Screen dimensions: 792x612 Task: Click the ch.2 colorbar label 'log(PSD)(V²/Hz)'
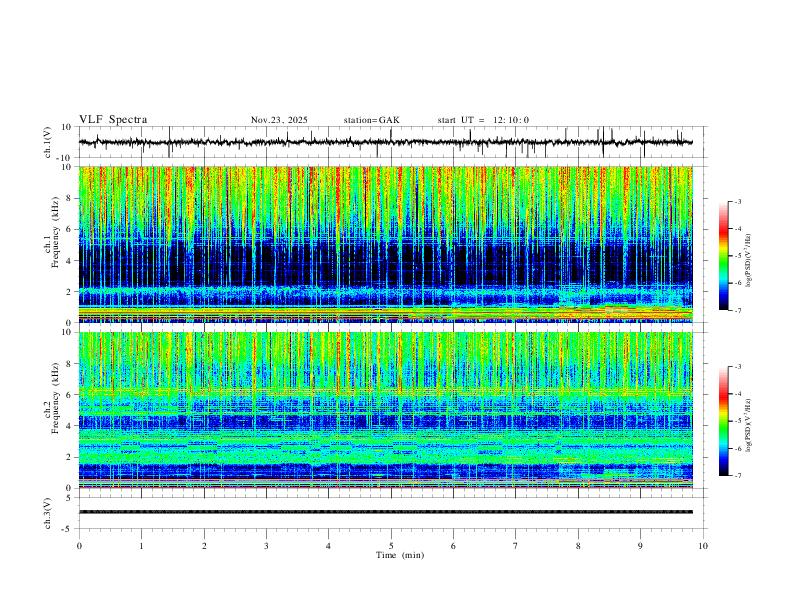(x=749, y=426)
